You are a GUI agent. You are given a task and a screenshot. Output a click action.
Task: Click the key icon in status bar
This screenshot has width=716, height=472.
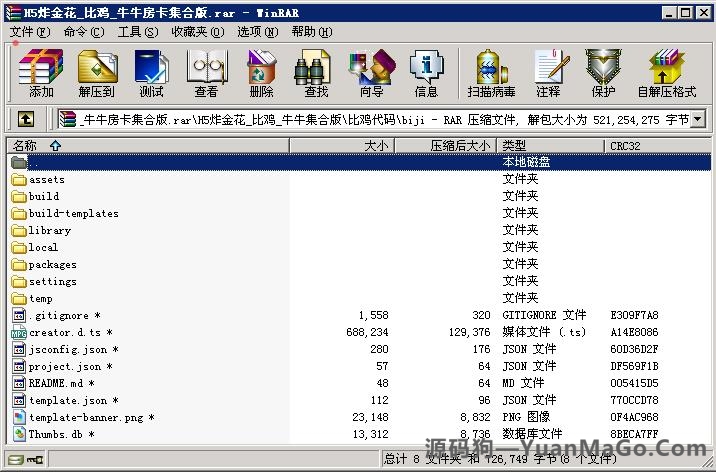(x=35, y=459)
